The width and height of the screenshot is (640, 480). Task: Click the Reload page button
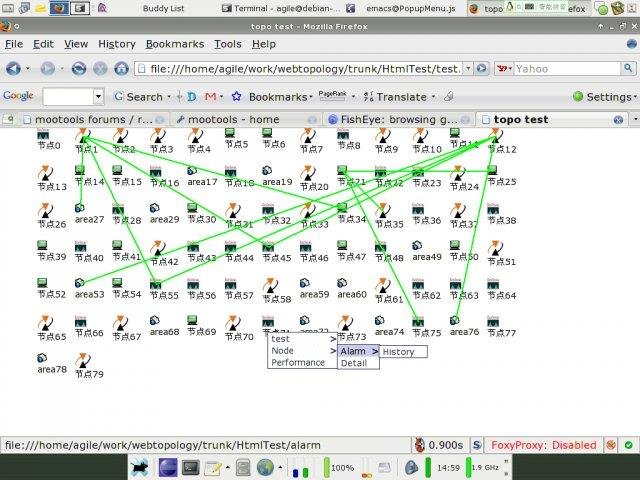pos(79,68)
